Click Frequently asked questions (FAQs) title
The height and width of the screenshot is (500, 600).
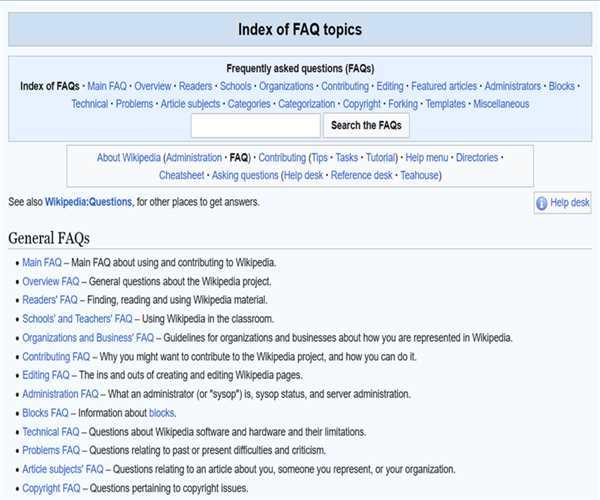click(x=300, y=68)
